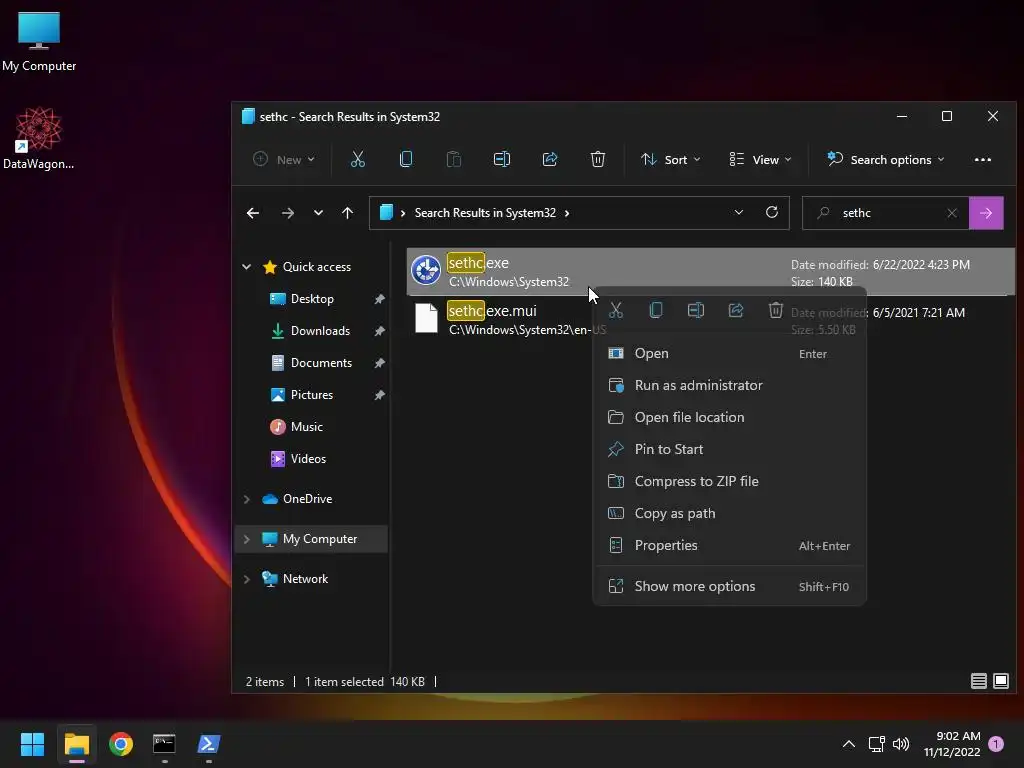Choose Open from the context menu
Viewport: 1024px width, 768px height.
(x=729, y=353)
